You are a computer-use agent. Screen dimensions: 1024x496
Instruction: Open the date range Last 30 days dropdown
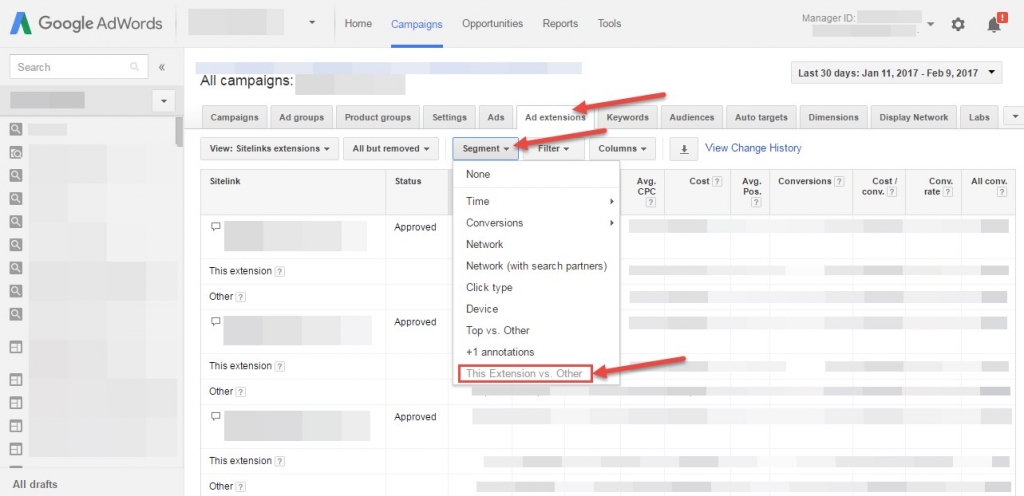pyautogui.click(x=896, y=72)
